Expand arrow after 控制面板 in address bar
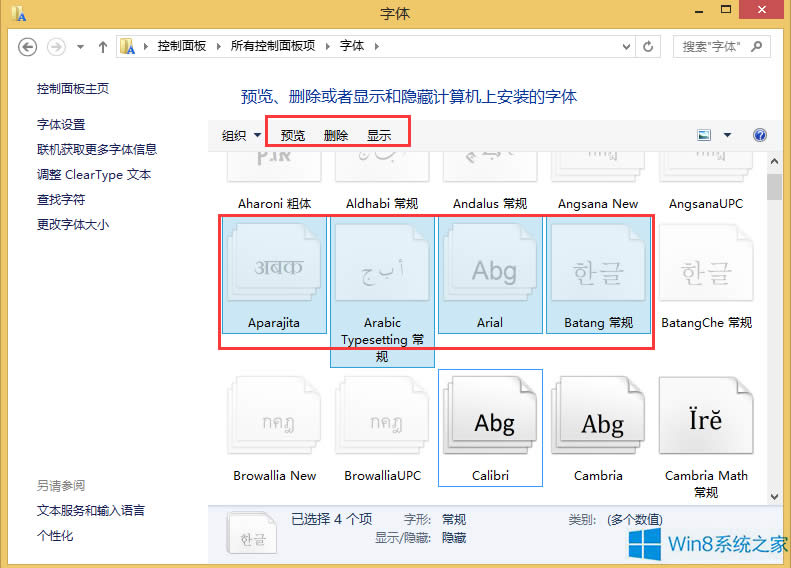791x568 pixels. tap(218, 46)
